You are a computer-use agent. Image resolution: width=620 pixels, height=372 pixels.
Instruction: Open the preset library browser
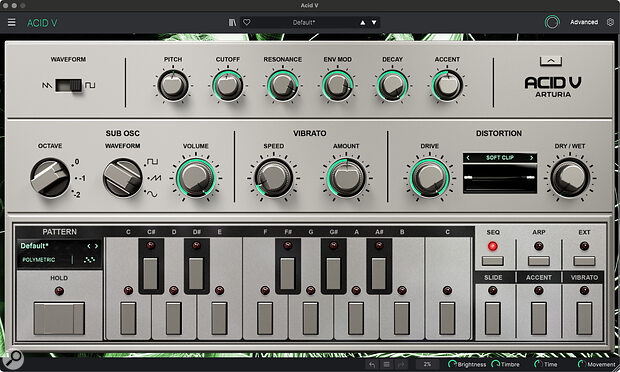[x=232, y=23]
